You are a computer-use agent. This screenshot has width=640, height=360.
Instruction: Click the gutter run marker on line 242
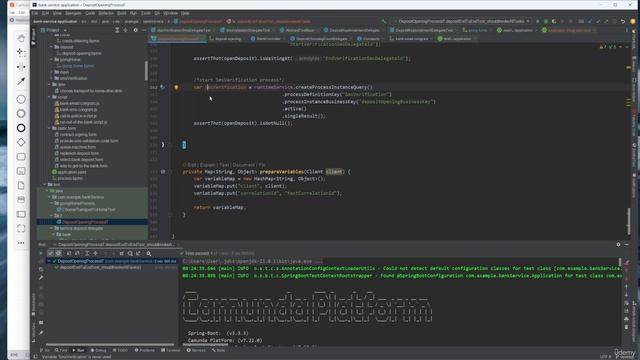point(162,87)
